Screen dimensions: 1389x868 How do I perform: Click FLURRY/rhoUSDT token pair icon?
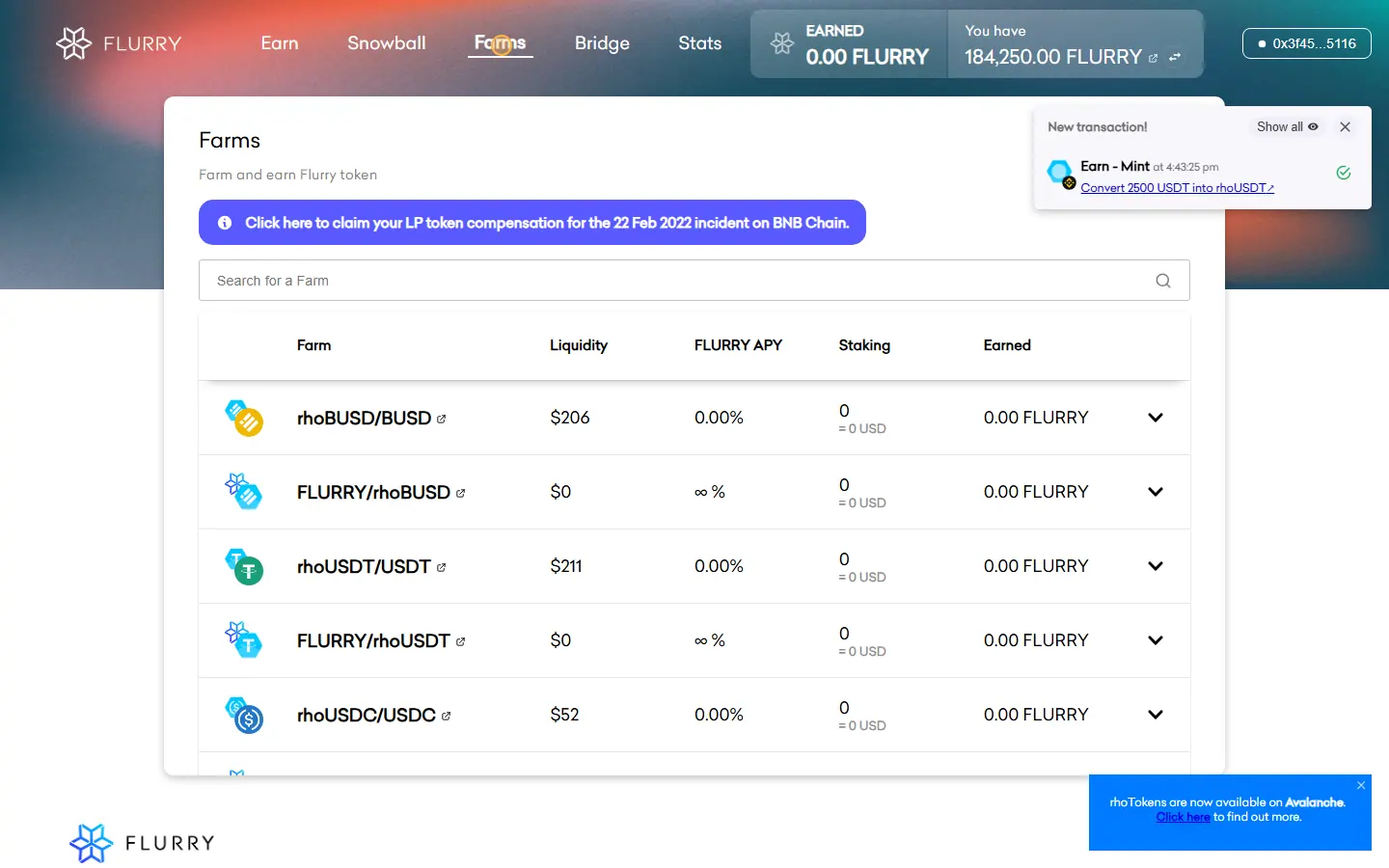[244, 640]
